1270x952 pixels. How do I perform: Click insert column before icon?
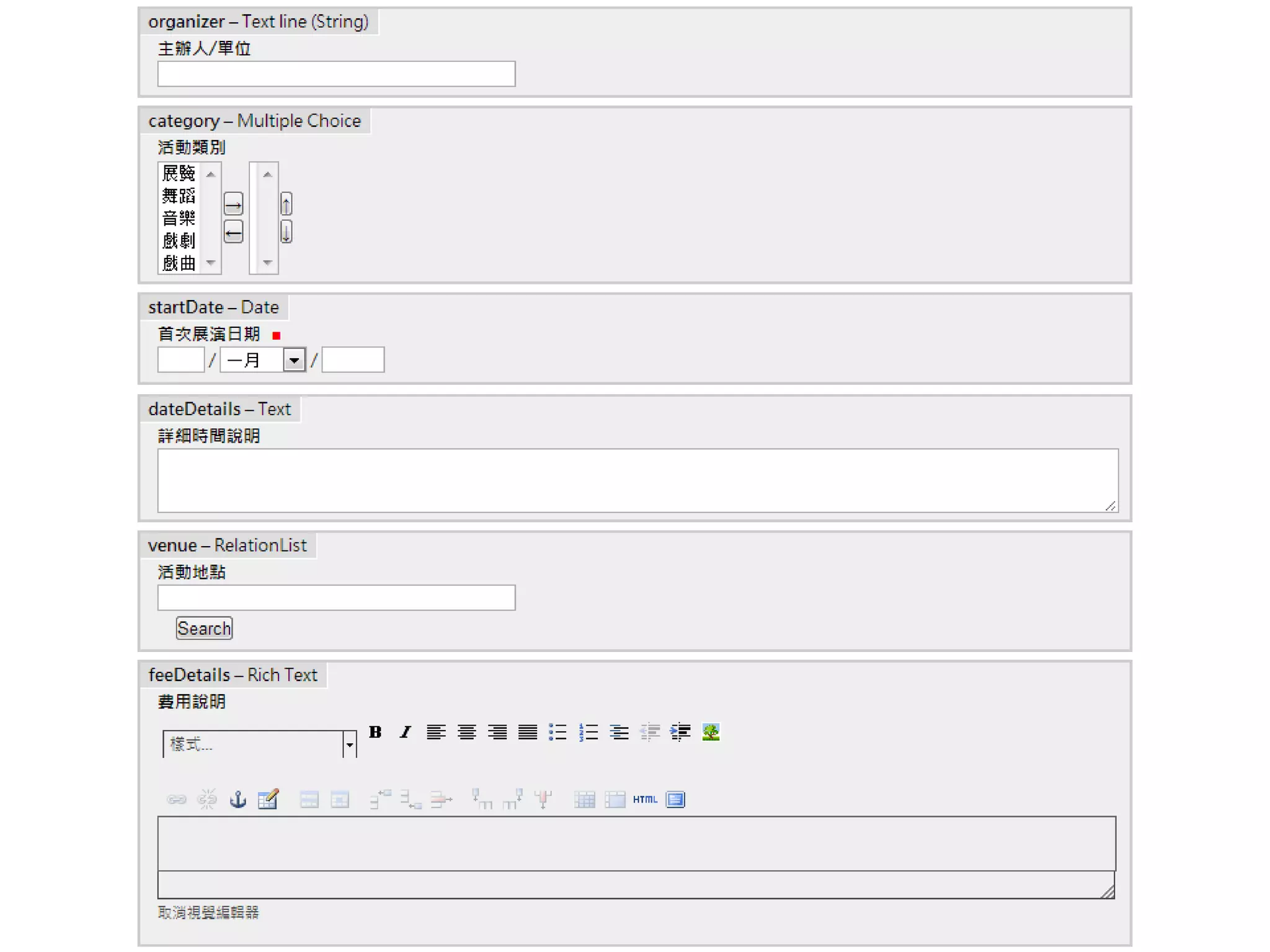click(x=482, y=800)
